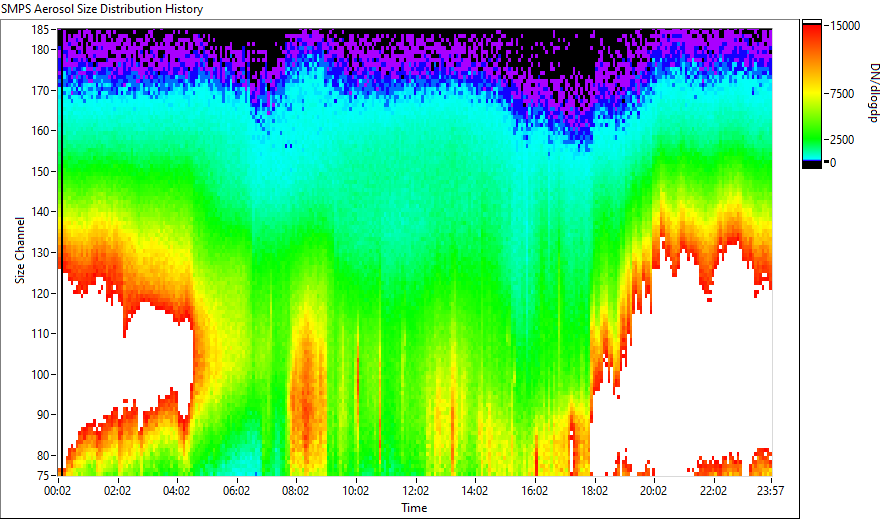Click the 2500 color scale label
This screenshot has height=519, width=884.
(842, 140)
